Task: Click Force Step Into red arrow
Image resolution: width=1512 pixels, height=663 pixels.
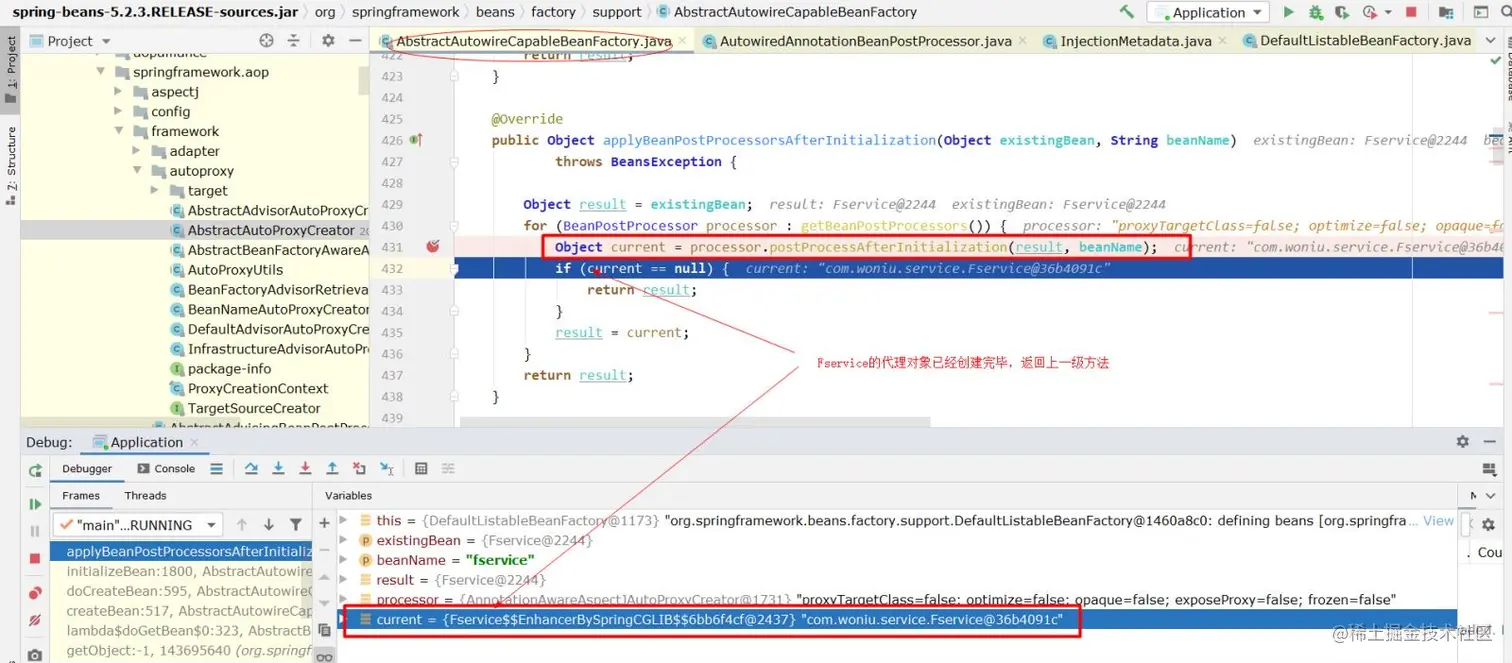Action: coord(305,468)
